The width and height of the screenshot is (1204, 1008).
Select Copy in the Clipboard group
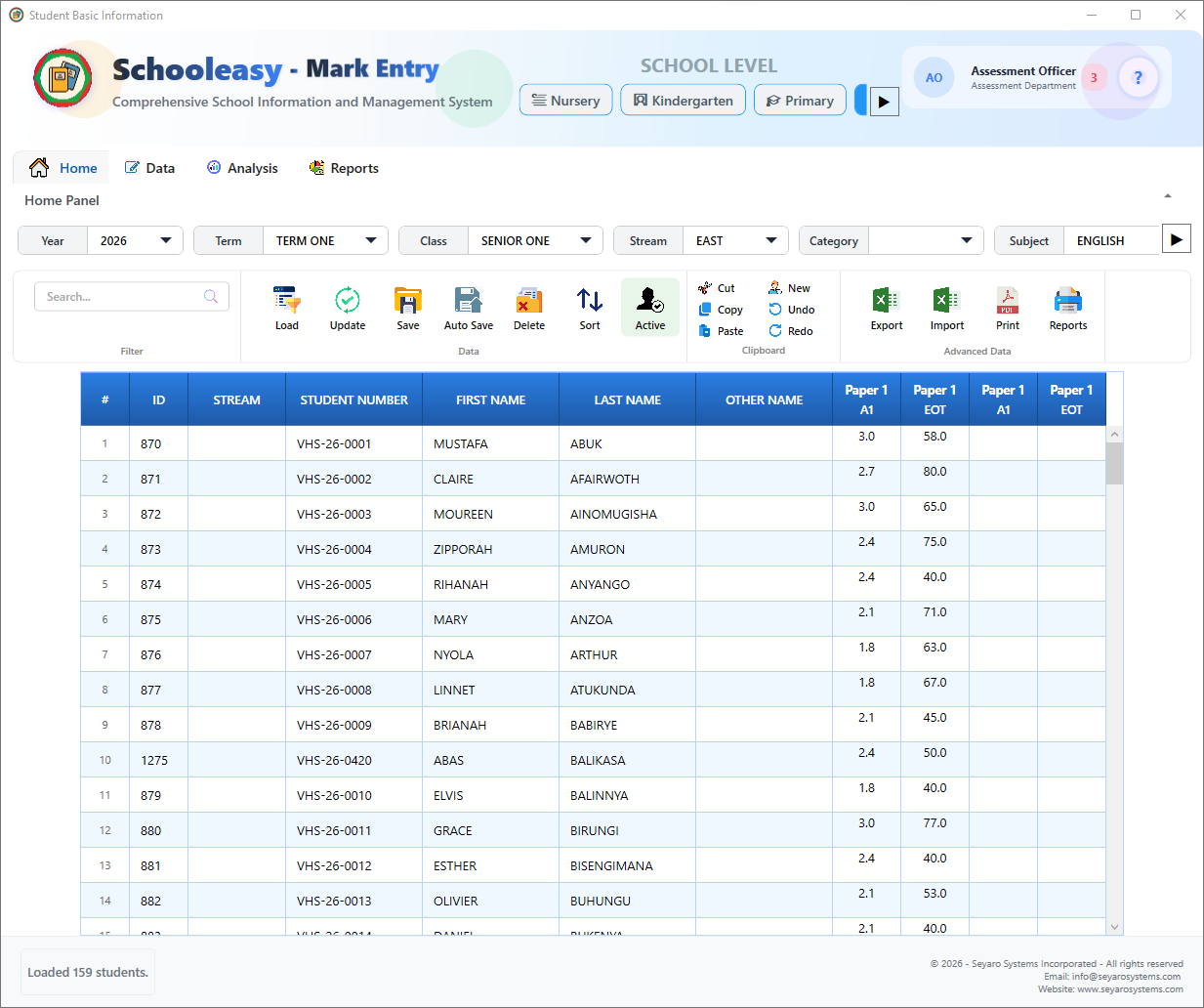(x=721, y=310)
